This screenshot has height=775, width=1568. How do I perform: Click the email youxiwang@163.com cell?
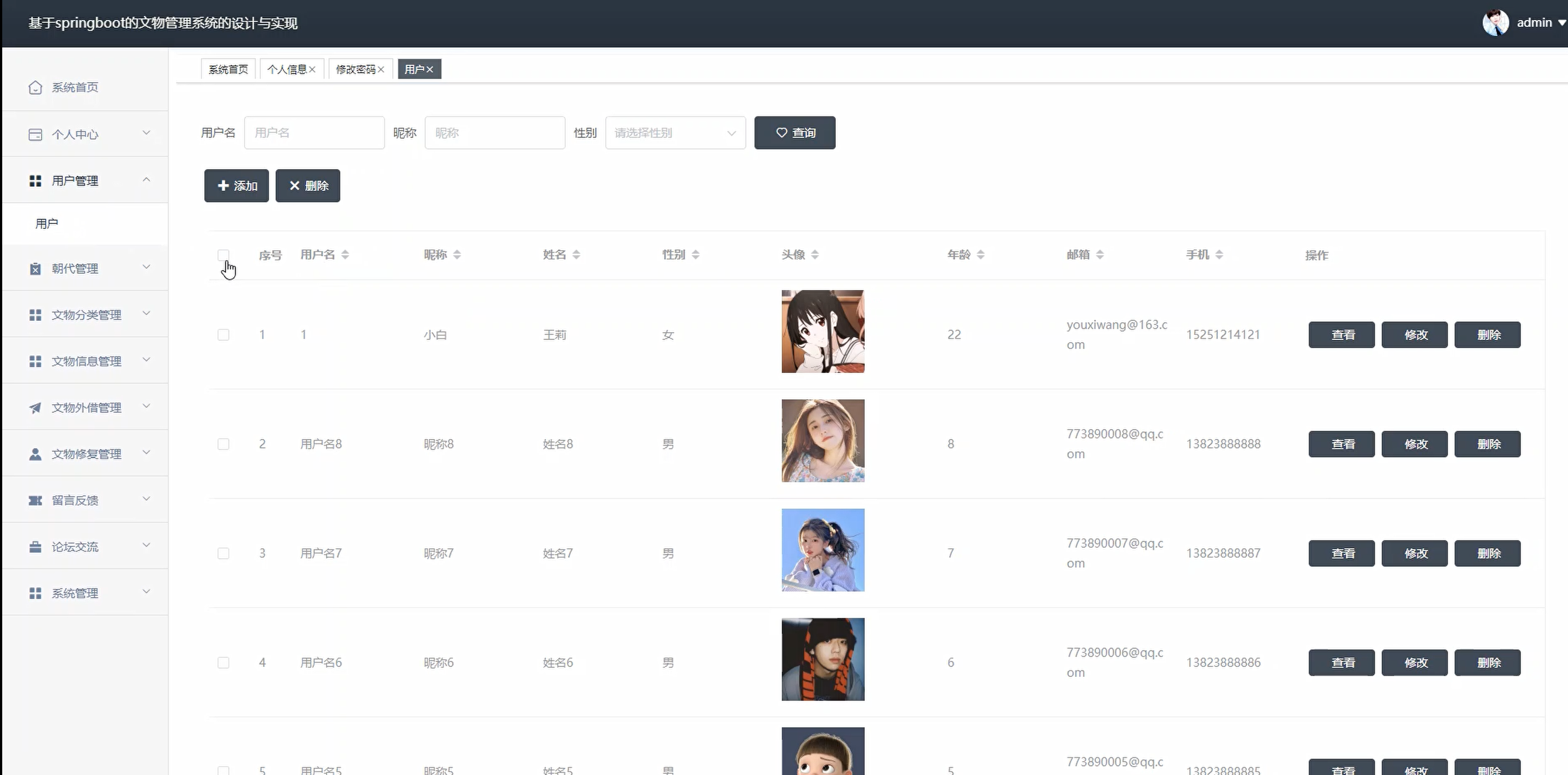(x=1117, y=335)
